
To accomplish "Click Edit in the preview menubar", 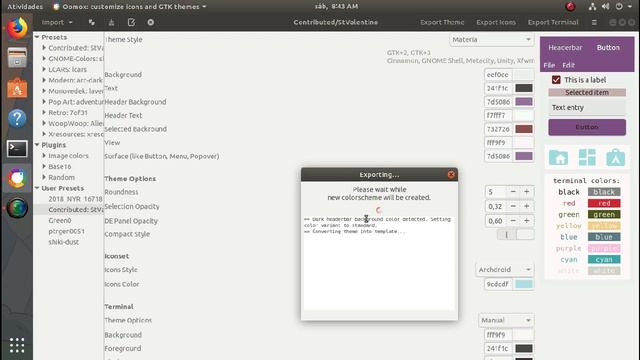I will click(x=568, y=65).
